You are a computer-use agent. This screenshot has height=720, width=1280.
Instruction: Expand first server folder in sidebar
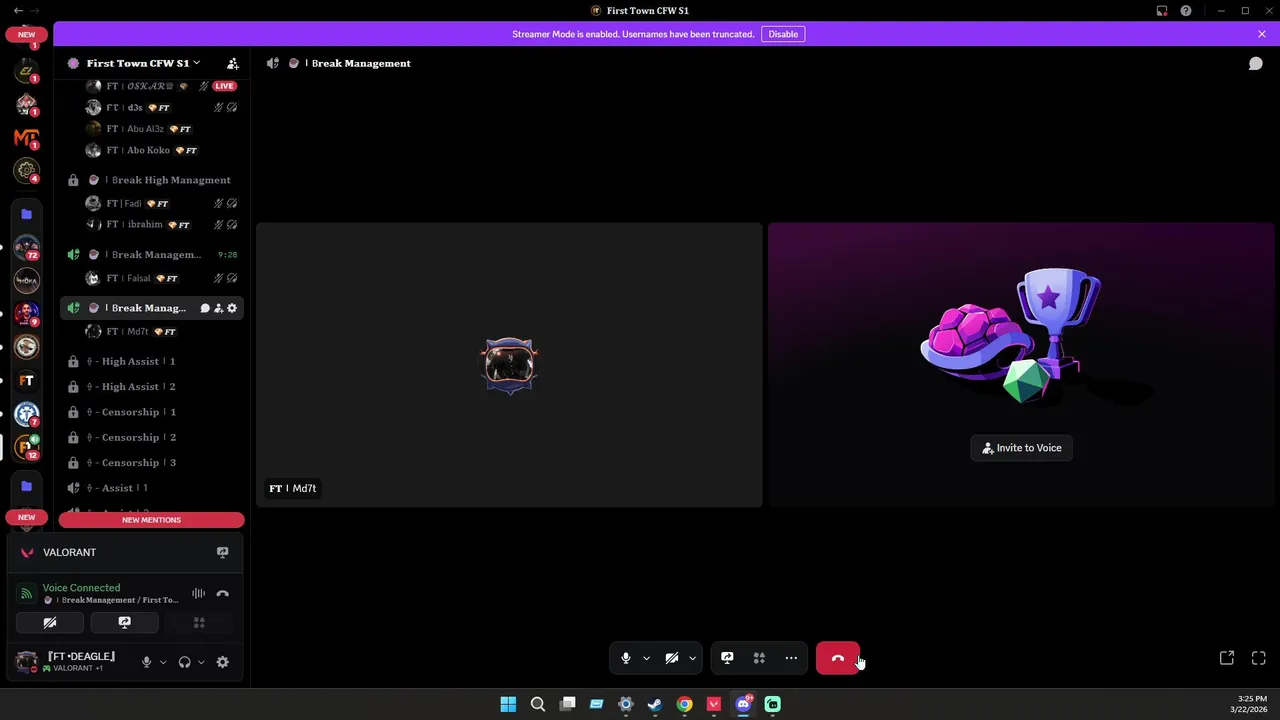tap(27, 214)
